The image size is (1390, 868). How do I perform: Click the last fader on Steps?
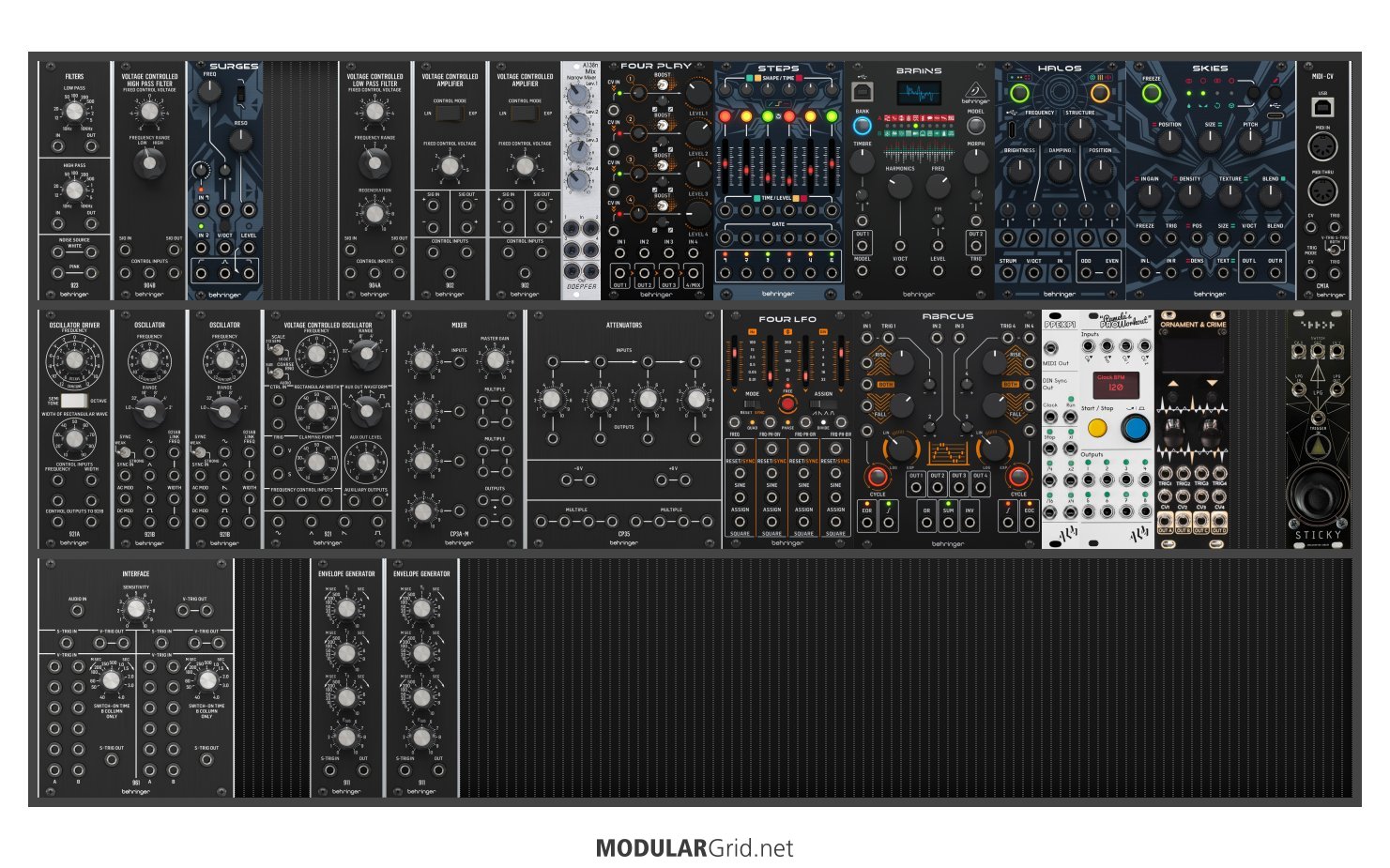pyautogui.click(x=832, y=166)
